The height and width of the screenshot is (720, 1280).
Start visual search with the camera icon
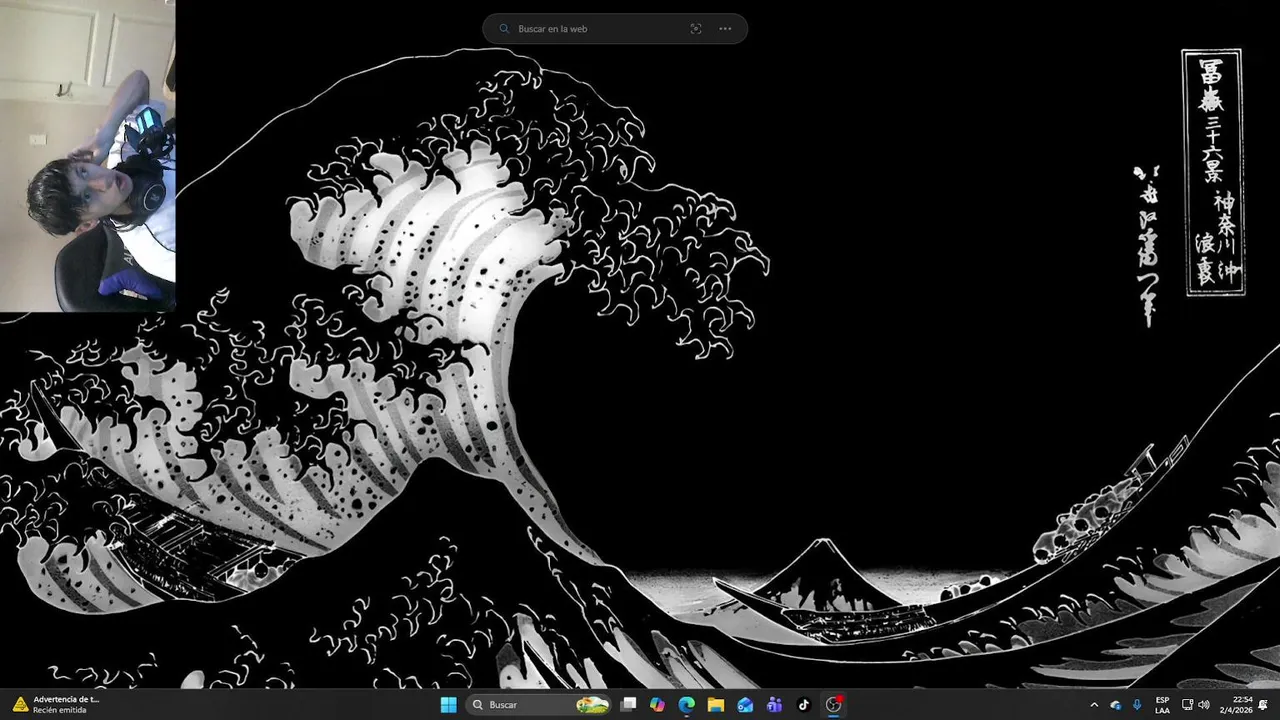pyautogui.click(x=696, y=29)
